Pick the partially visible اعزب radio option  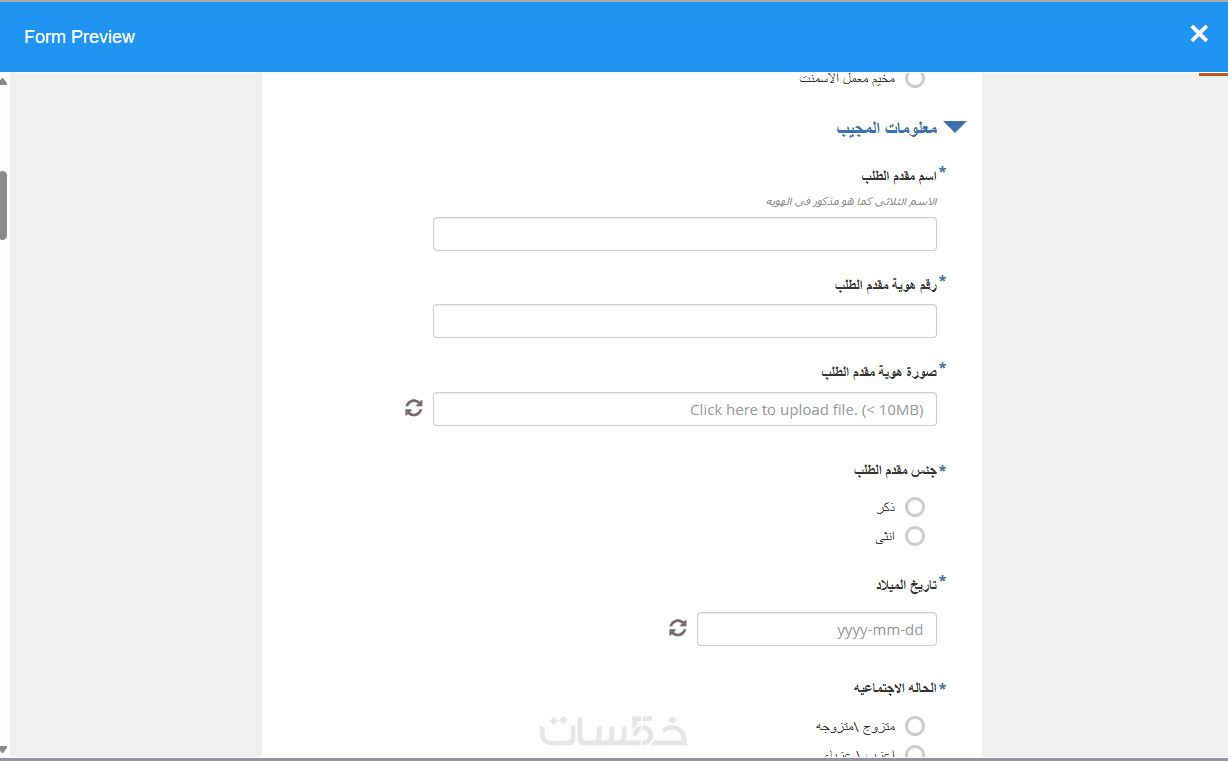914,753
